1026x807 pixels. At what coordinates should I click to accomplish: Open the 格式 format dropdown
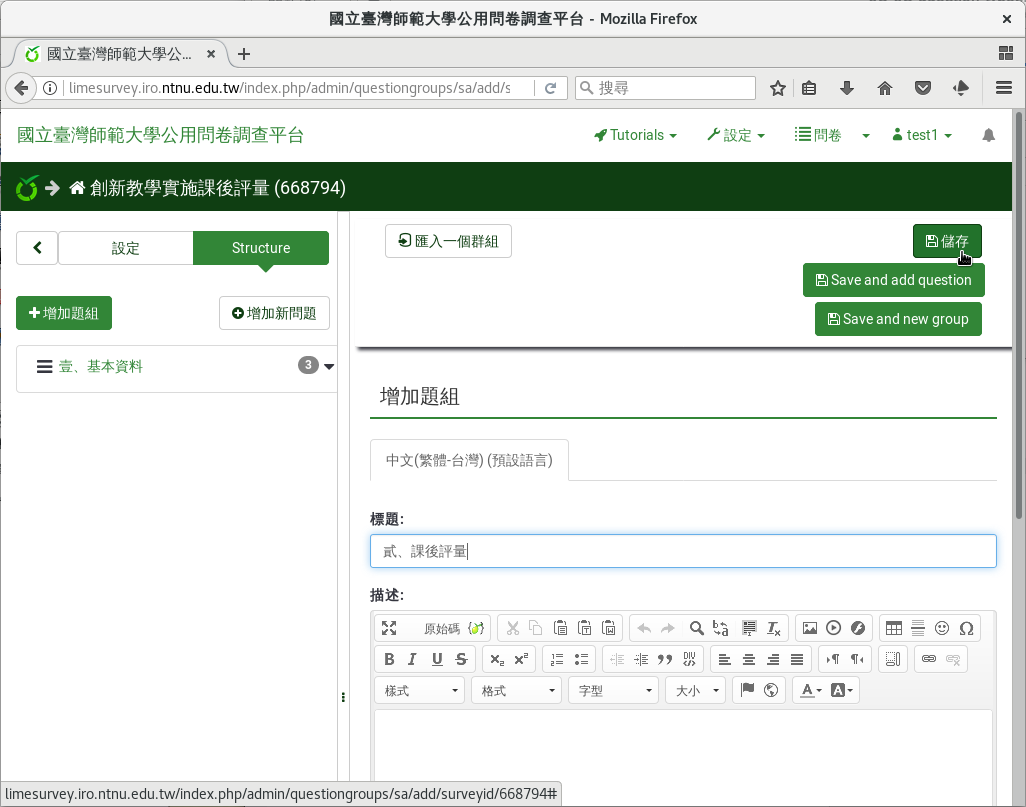[517, 690]
